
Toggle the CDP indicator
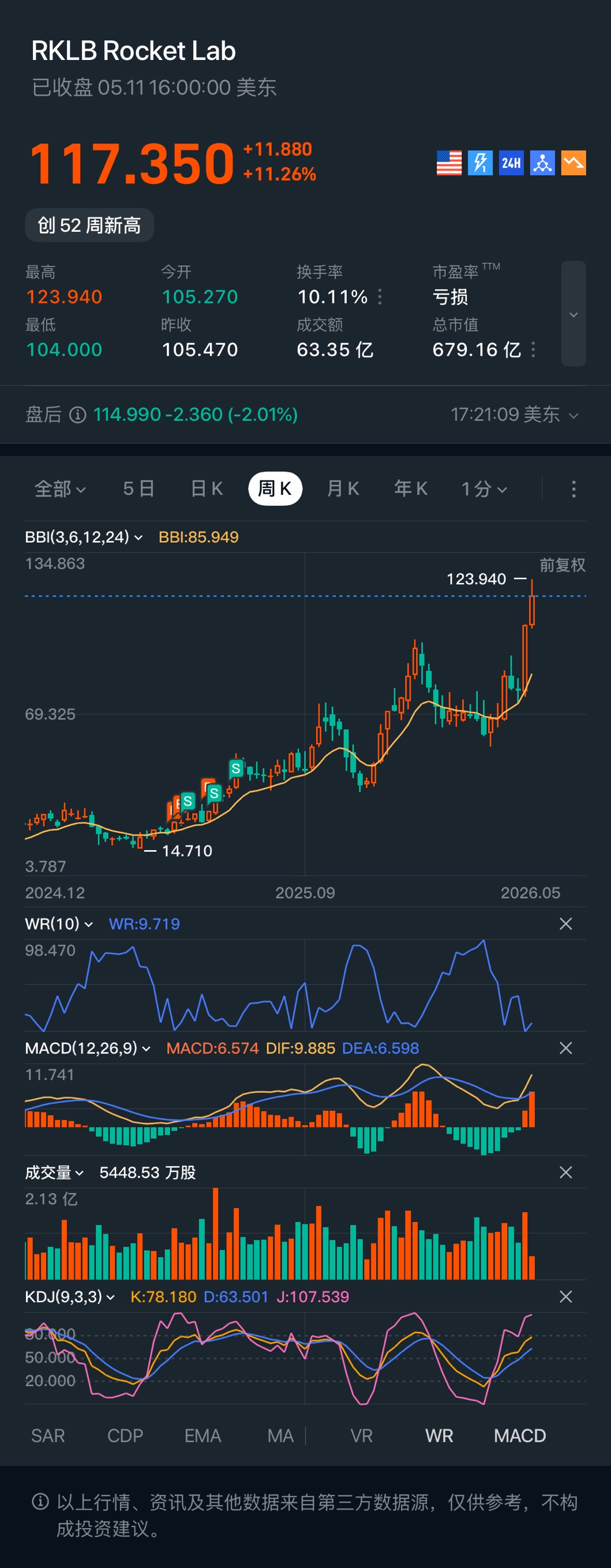pos(125,1436)
